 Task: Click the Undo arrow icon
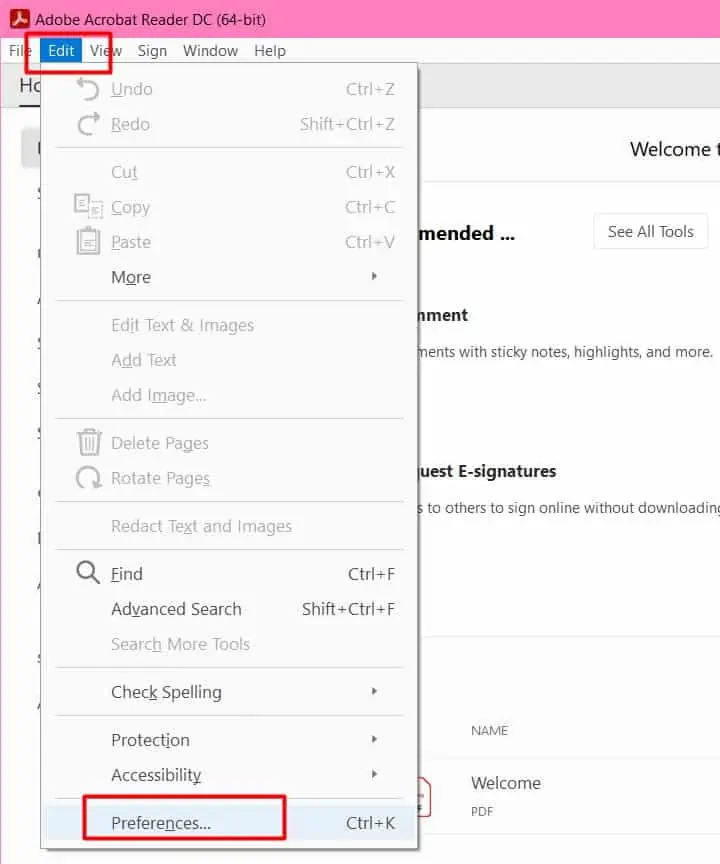click(x=88, y=88)
